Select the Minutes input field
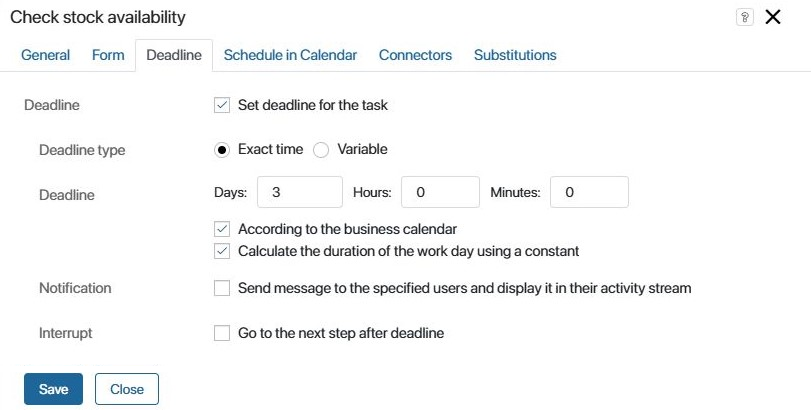 click(x=589, y=192)
